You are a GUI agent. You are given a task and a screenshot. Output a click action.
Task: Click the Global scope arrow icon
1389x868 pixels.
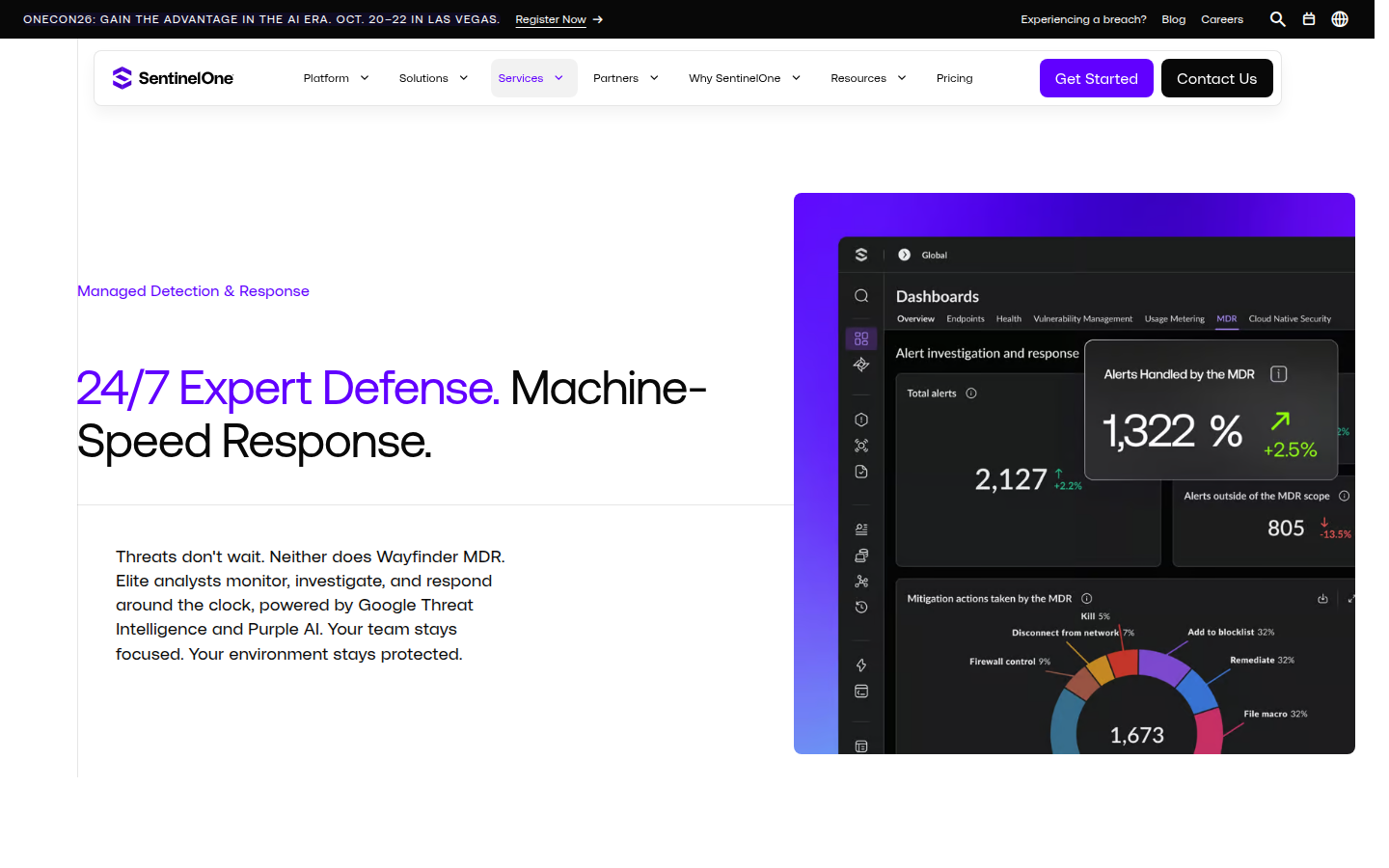[x=904, y=255]
